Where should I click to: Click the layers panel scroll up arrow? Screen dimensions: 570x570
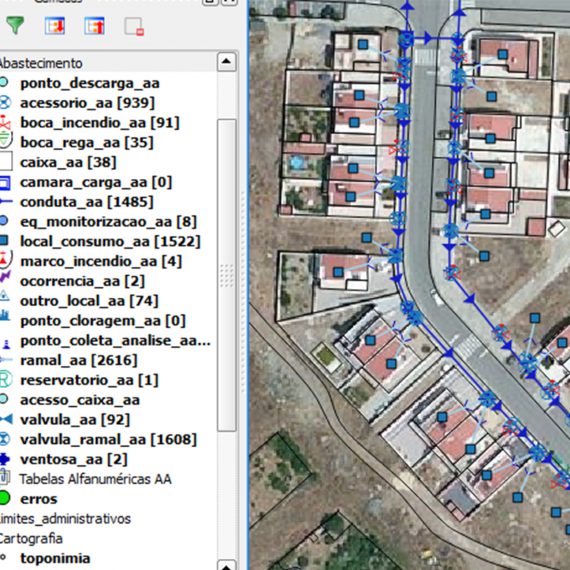coord(226,62)
